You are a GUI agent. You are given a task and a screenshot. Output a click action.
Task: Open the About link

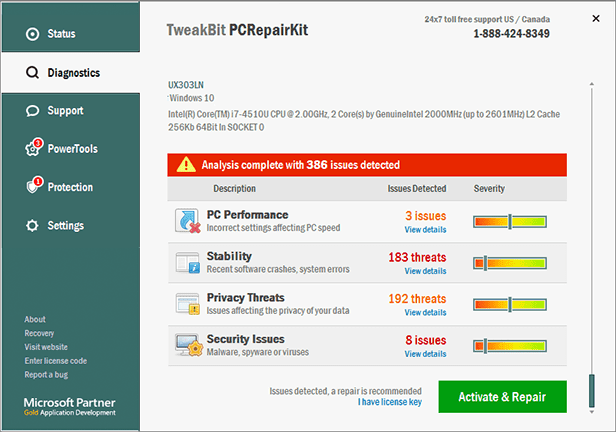tap(35, 319)
